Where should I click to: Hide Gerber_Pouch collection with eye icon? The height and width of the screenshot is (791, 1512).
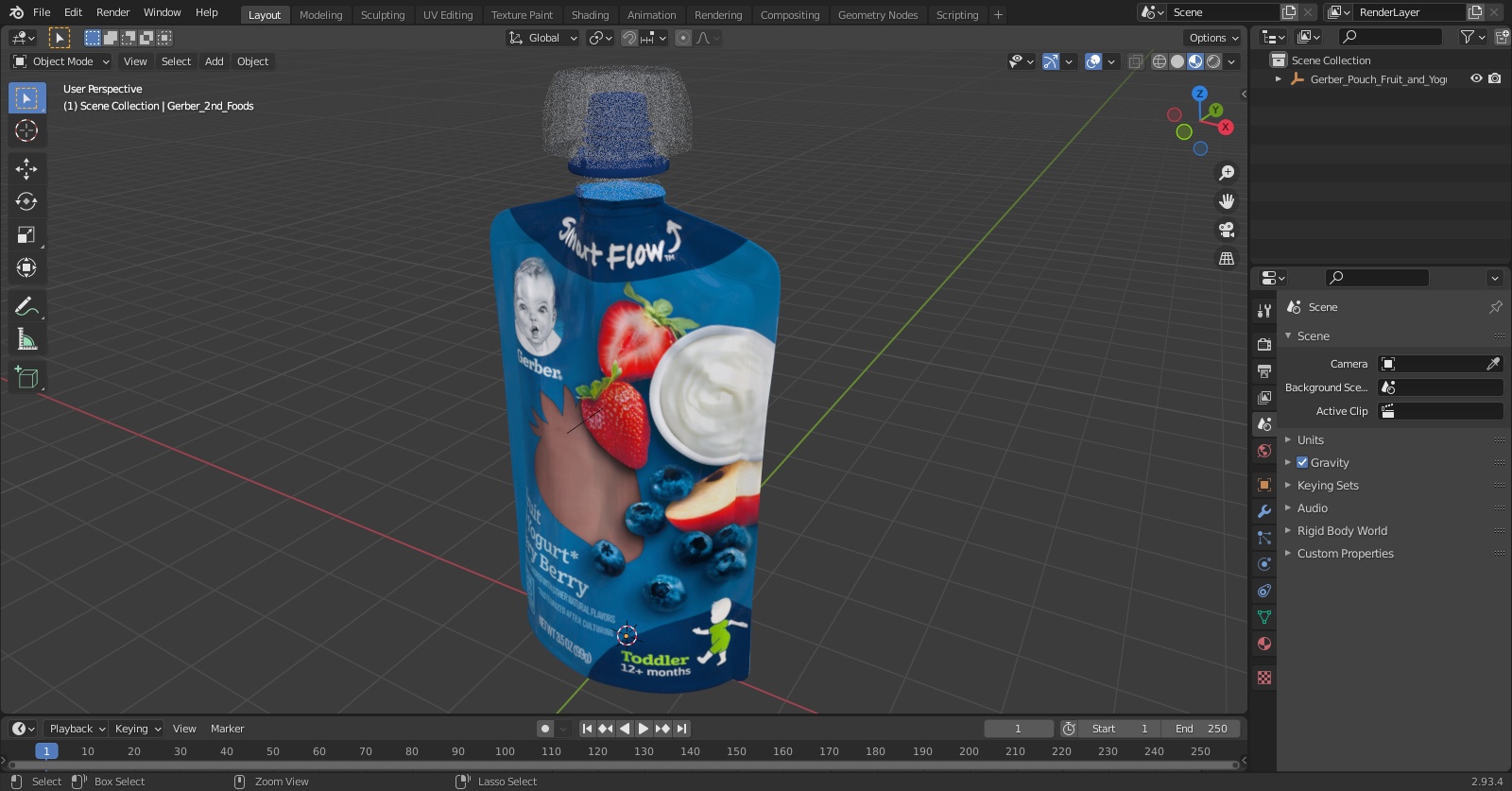1476,79
